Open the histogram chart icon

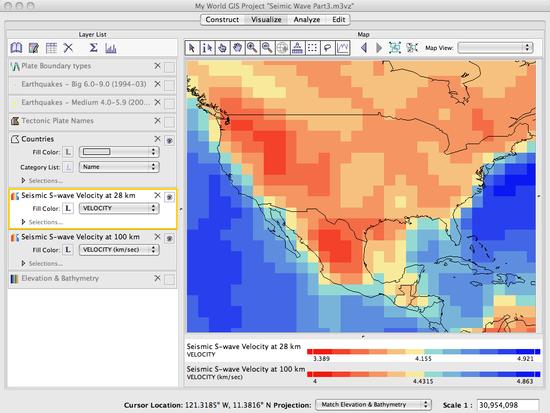tap(110, 48)
